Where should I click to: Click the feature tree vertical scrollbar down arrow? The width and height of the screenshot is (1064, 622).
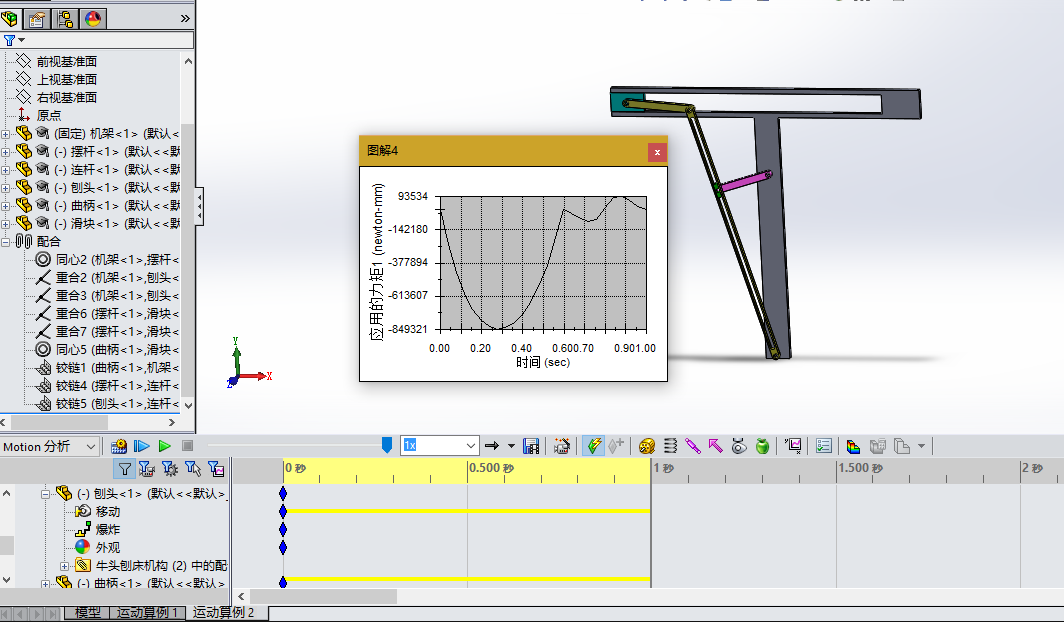coord(188,405)
